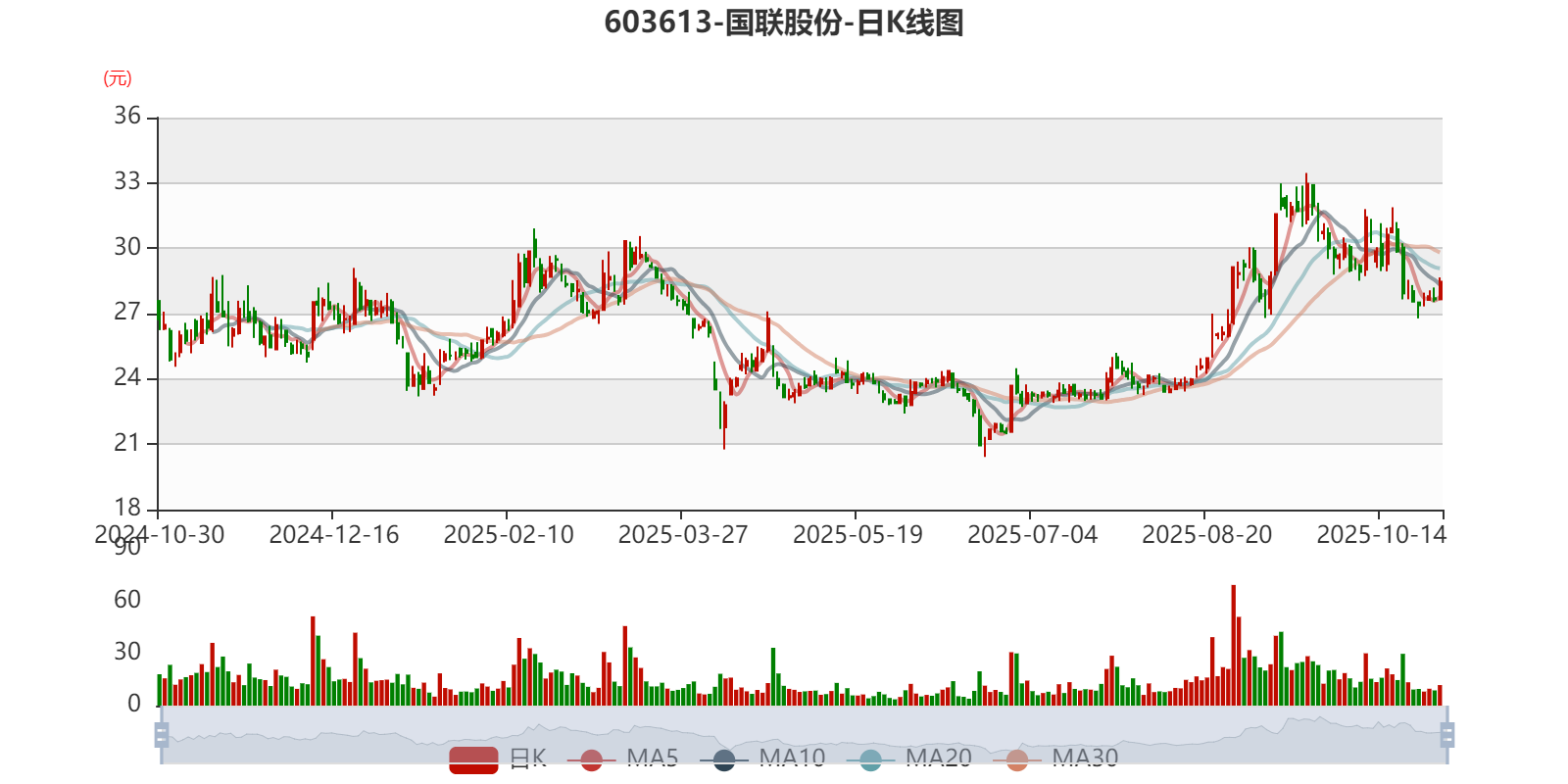1568x784 pixels.
Task: Click the 24 price axis label
Action: [x=127, y=378]
